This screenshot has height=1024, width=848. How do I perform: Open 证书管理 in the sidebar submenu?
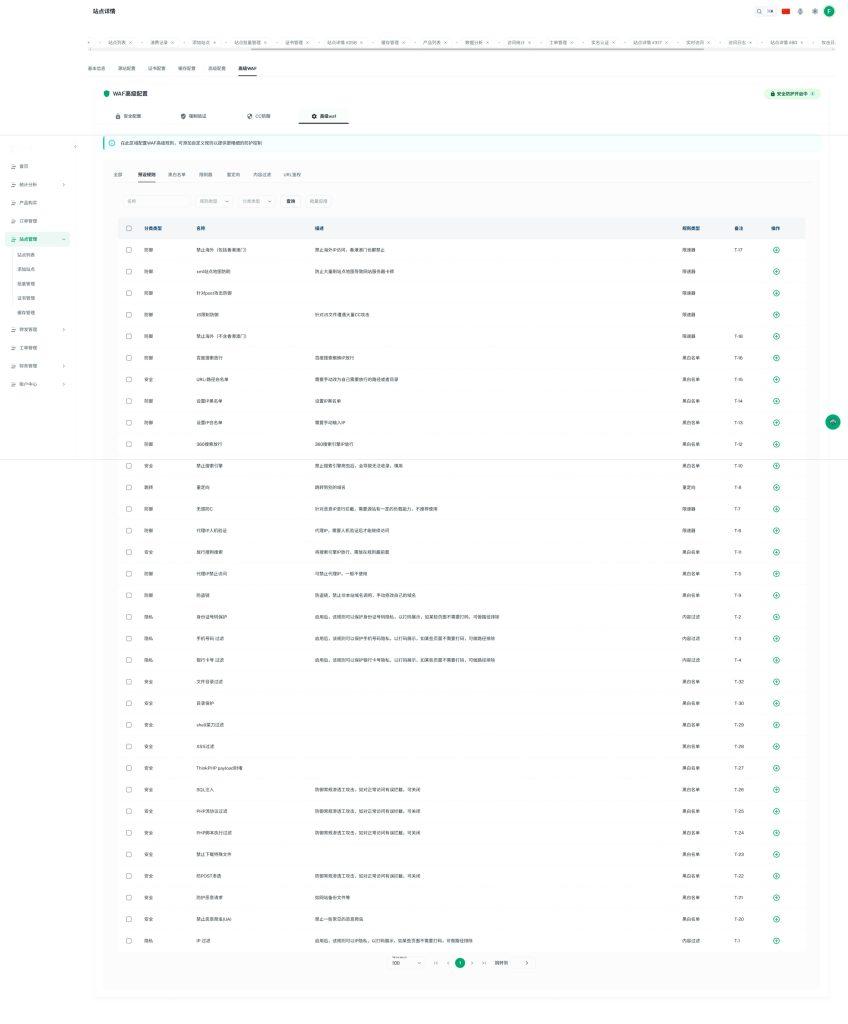(27, 298)
